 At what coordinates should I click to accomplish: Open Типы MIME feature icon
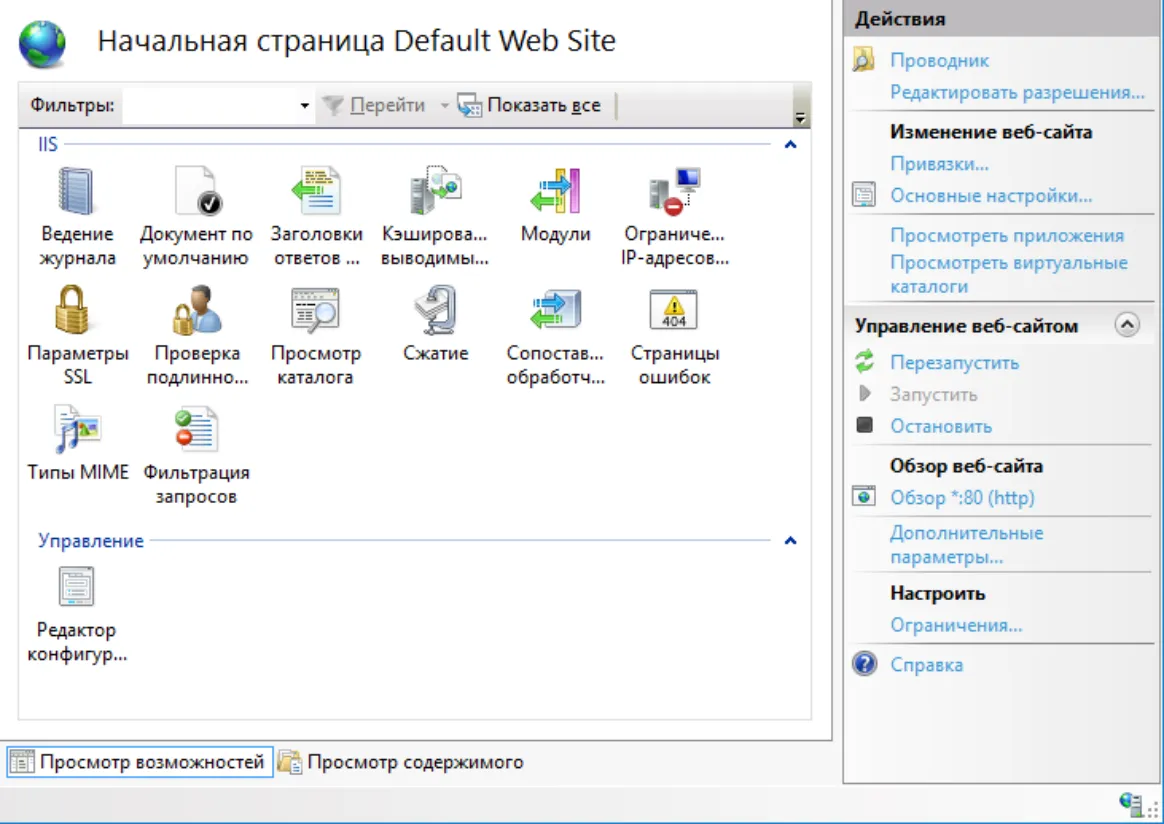[x=77, y=443]
